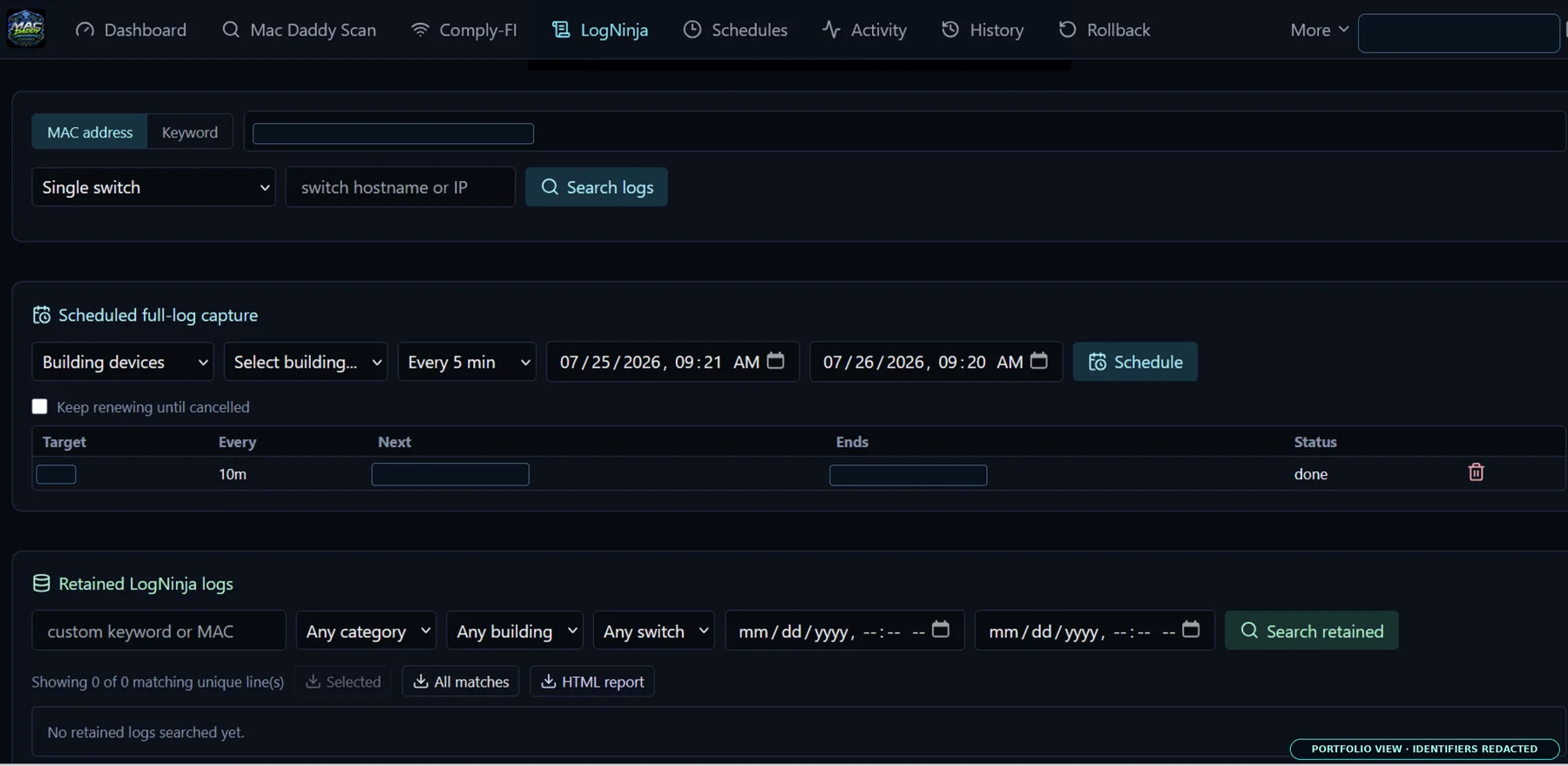Download the HTML report
The image size is (1568, 766).
592,681
